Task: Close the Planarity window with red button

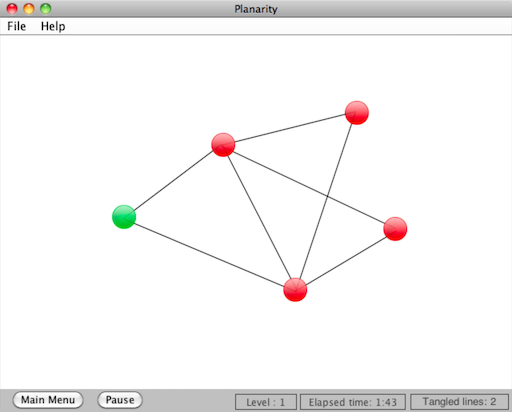Action: click(x=12, y=9)
